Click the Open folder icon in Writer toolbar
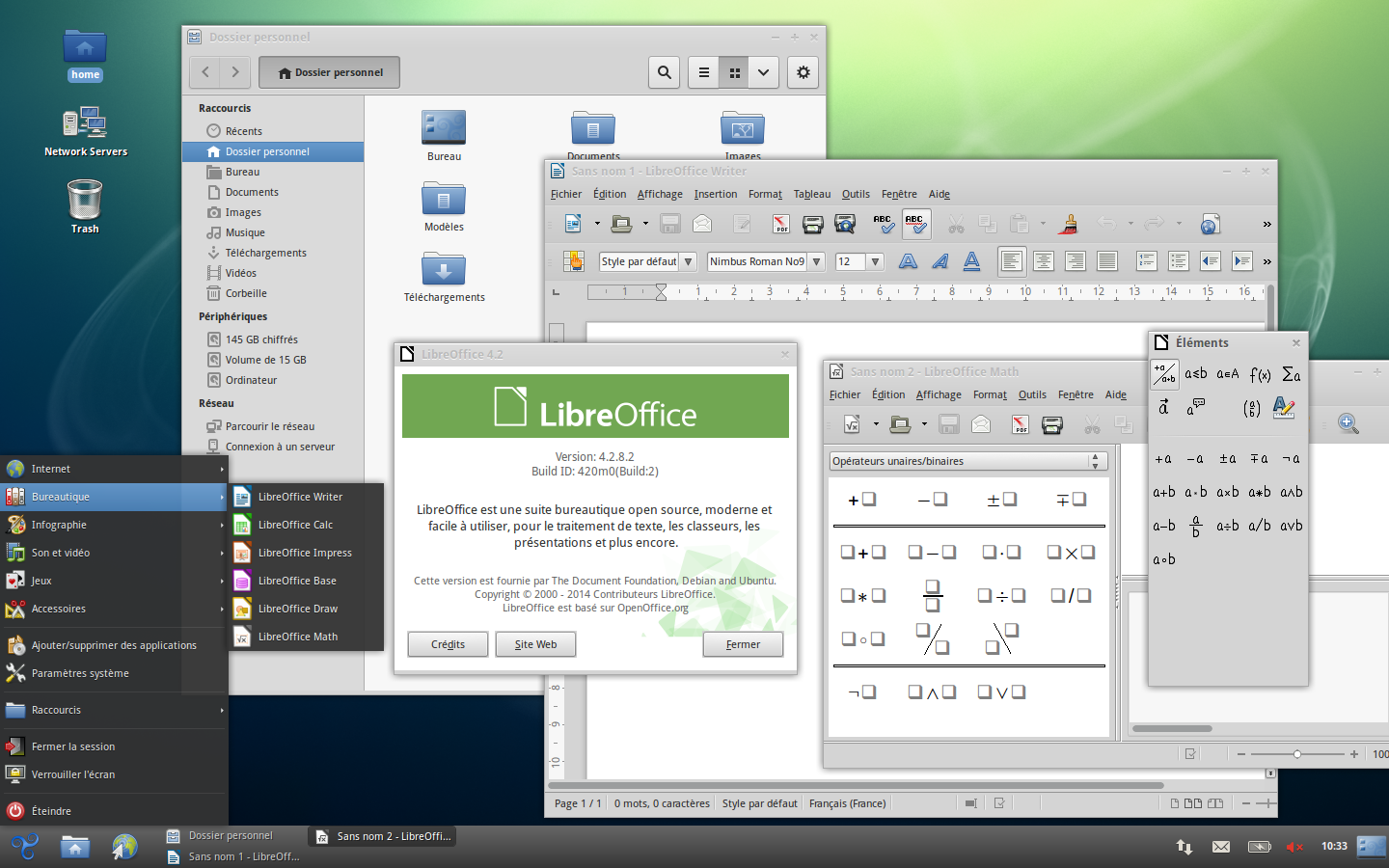 coord(621,224)
